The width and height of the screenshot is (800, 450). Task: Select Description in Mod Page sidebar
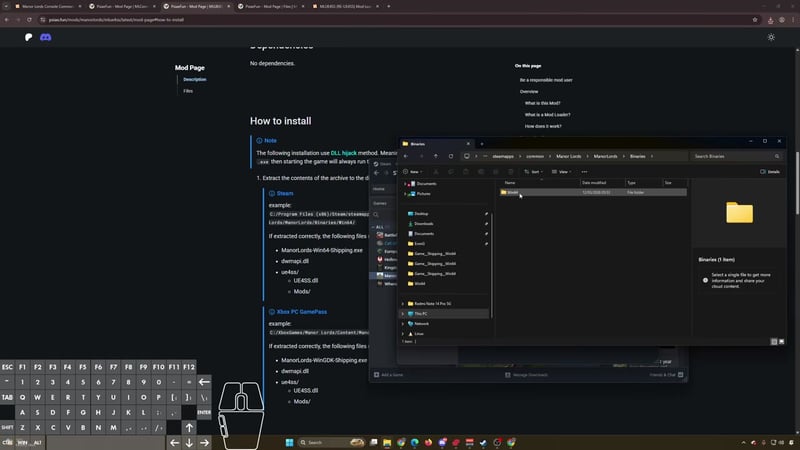(x=195, y=80)
